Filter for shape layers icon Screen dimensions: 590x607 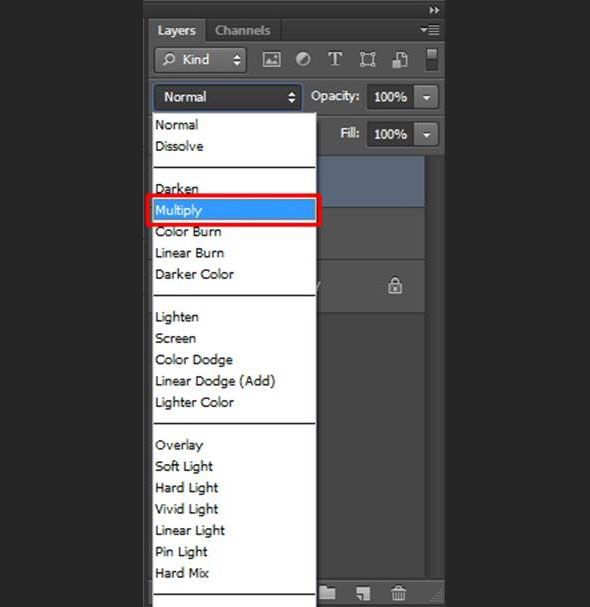pos(367,60)
